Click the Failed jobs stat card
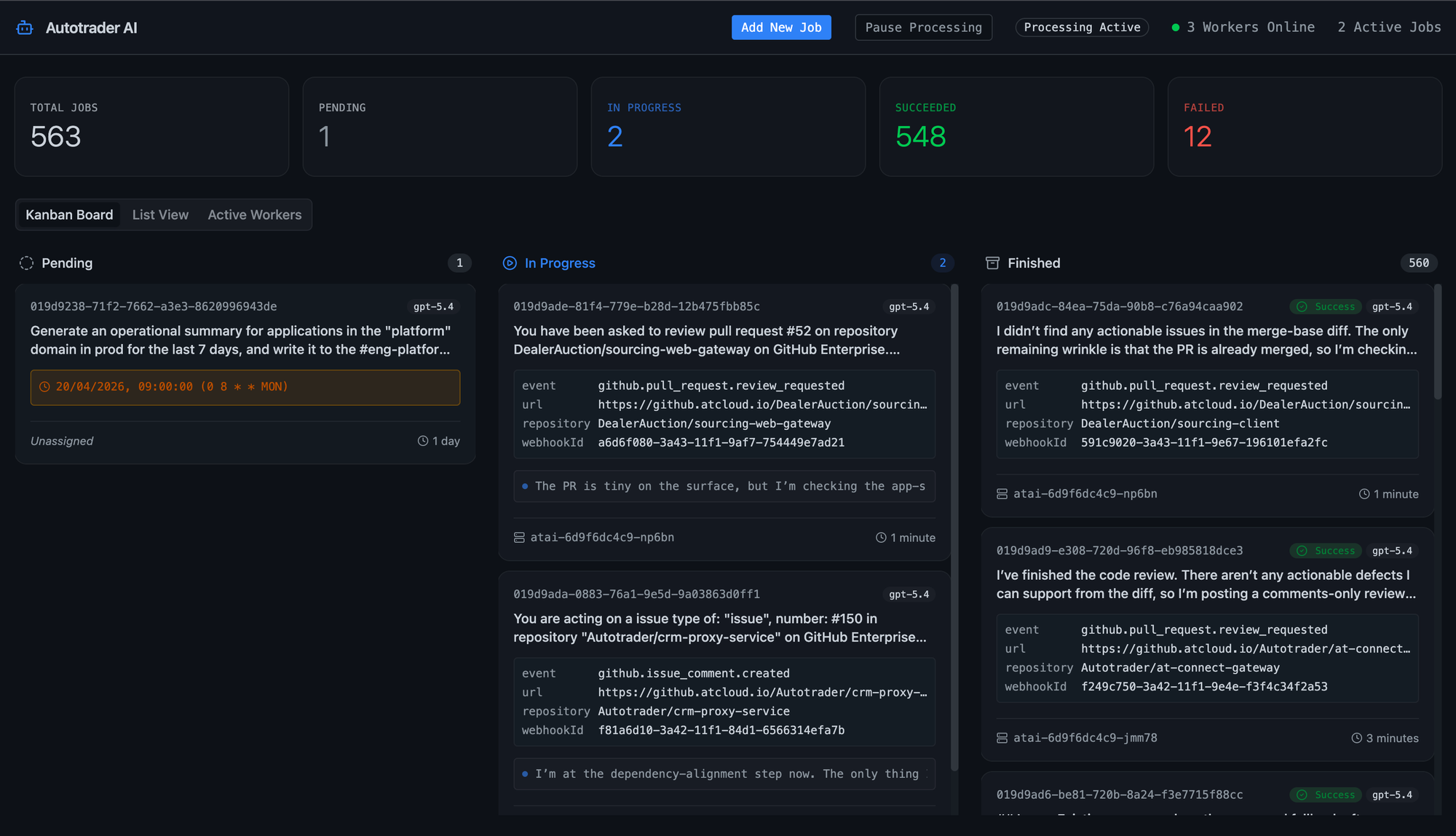Image resolution: width=1456 pixels, height=836 pixels. tap(1304, 127)
